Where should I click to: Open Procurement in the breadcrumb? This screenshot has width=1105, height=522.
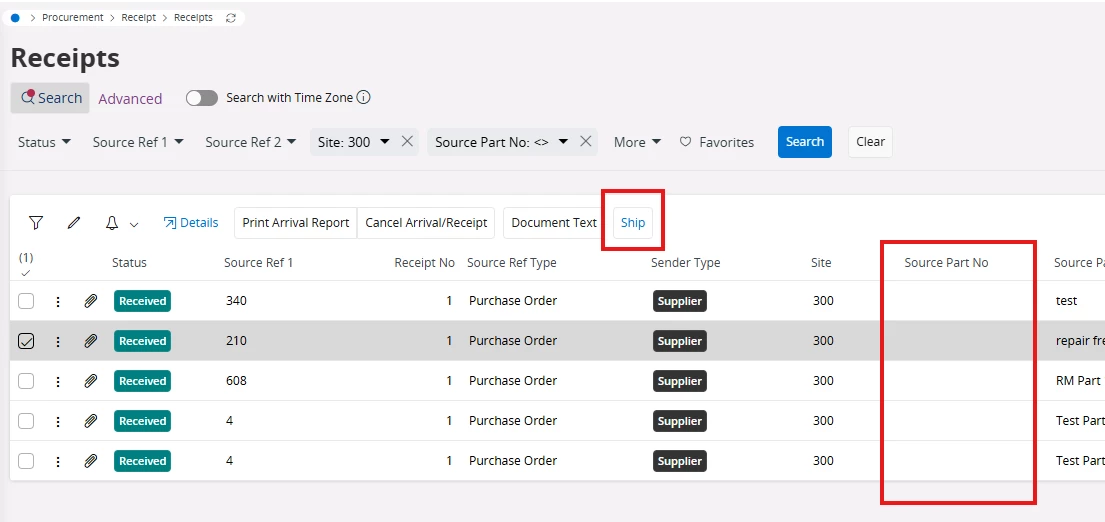click(73, 18)
